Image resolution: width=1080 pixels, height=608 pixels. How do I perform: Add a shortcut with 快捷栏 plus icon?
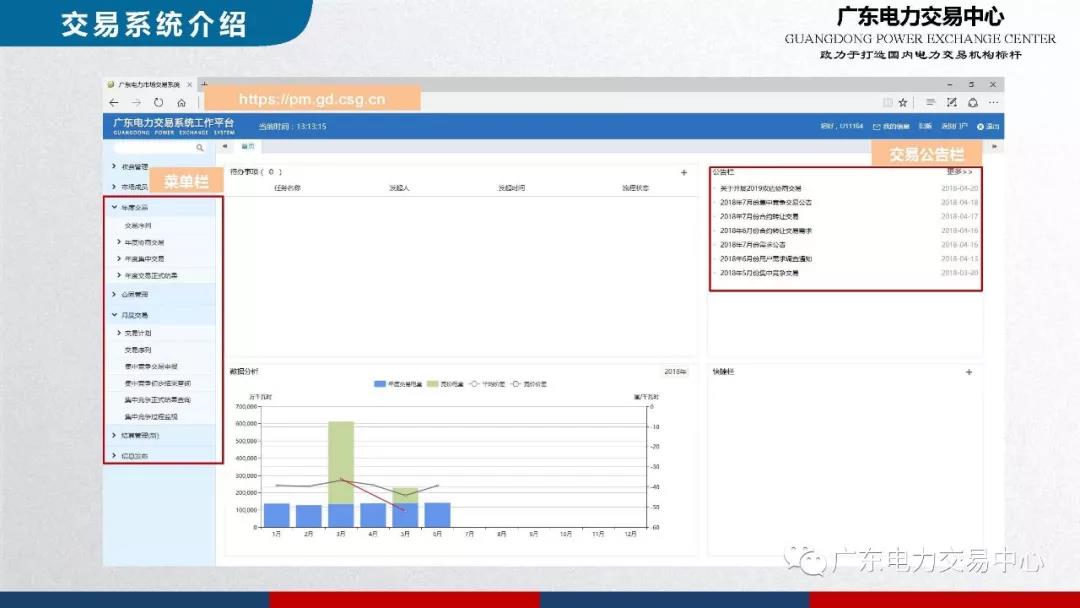[x=968, y=372]
